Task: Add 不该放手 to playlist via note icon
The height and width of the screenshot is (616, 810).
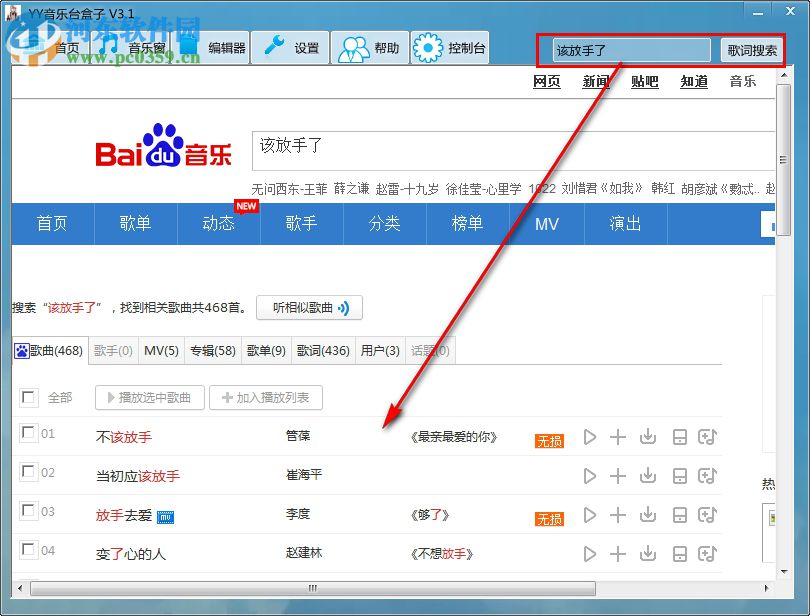Action: [x=707, y=437]
